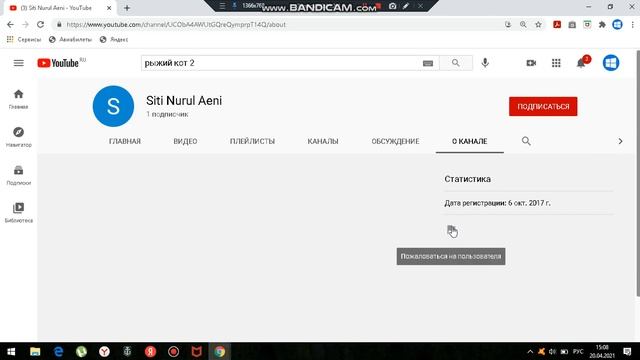640x360 pixels.
Task: Open the Сервисы apps bookmark
Action: (24, 40)
